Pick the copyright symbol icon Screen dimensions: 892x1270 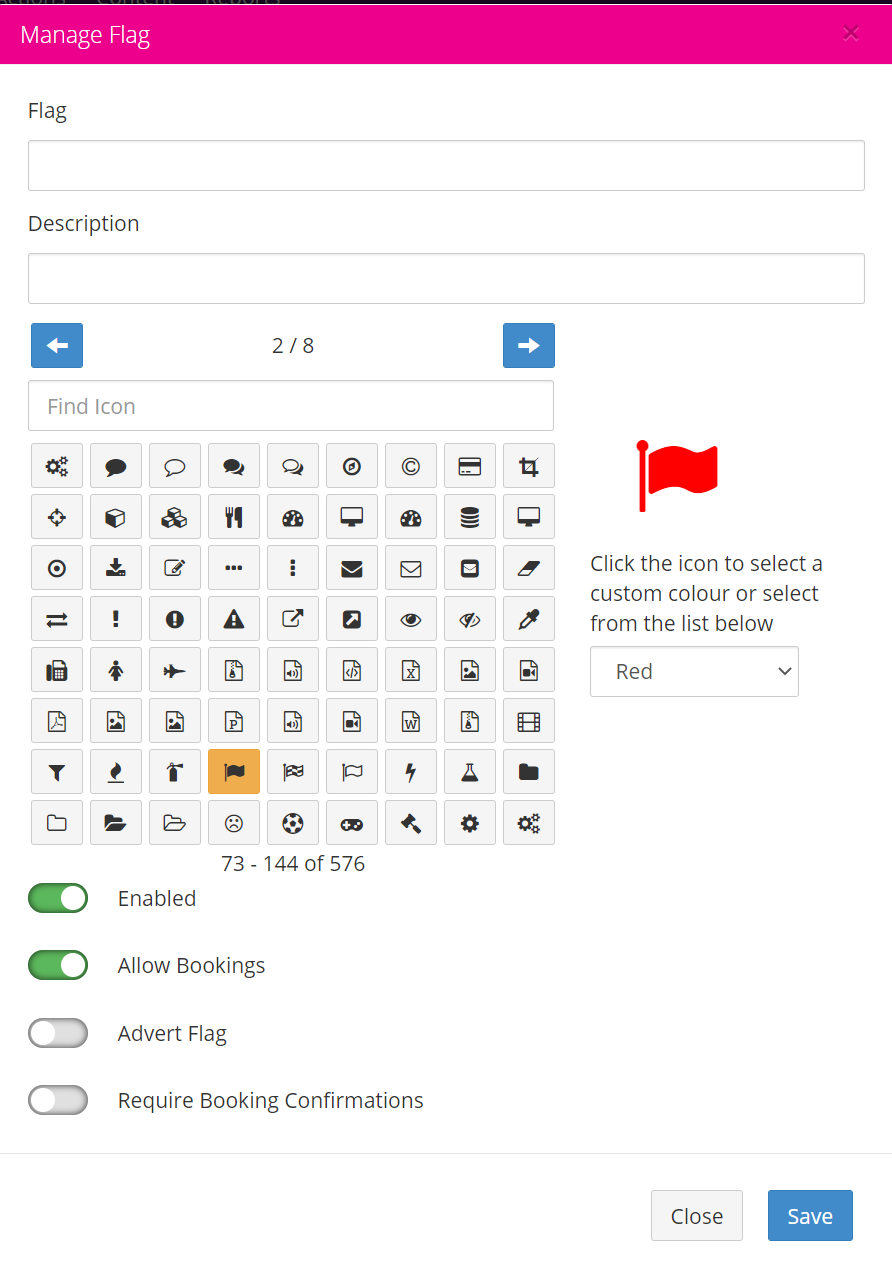tap(411, 466)
